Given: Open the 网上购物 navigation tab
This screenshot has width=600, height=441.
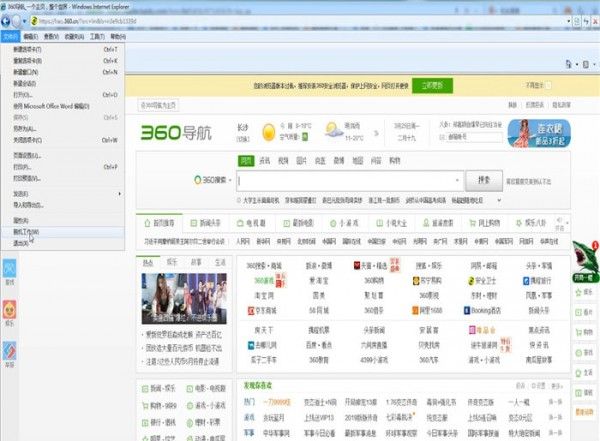Looking at the screenshot, I should [x=485, y=223].
